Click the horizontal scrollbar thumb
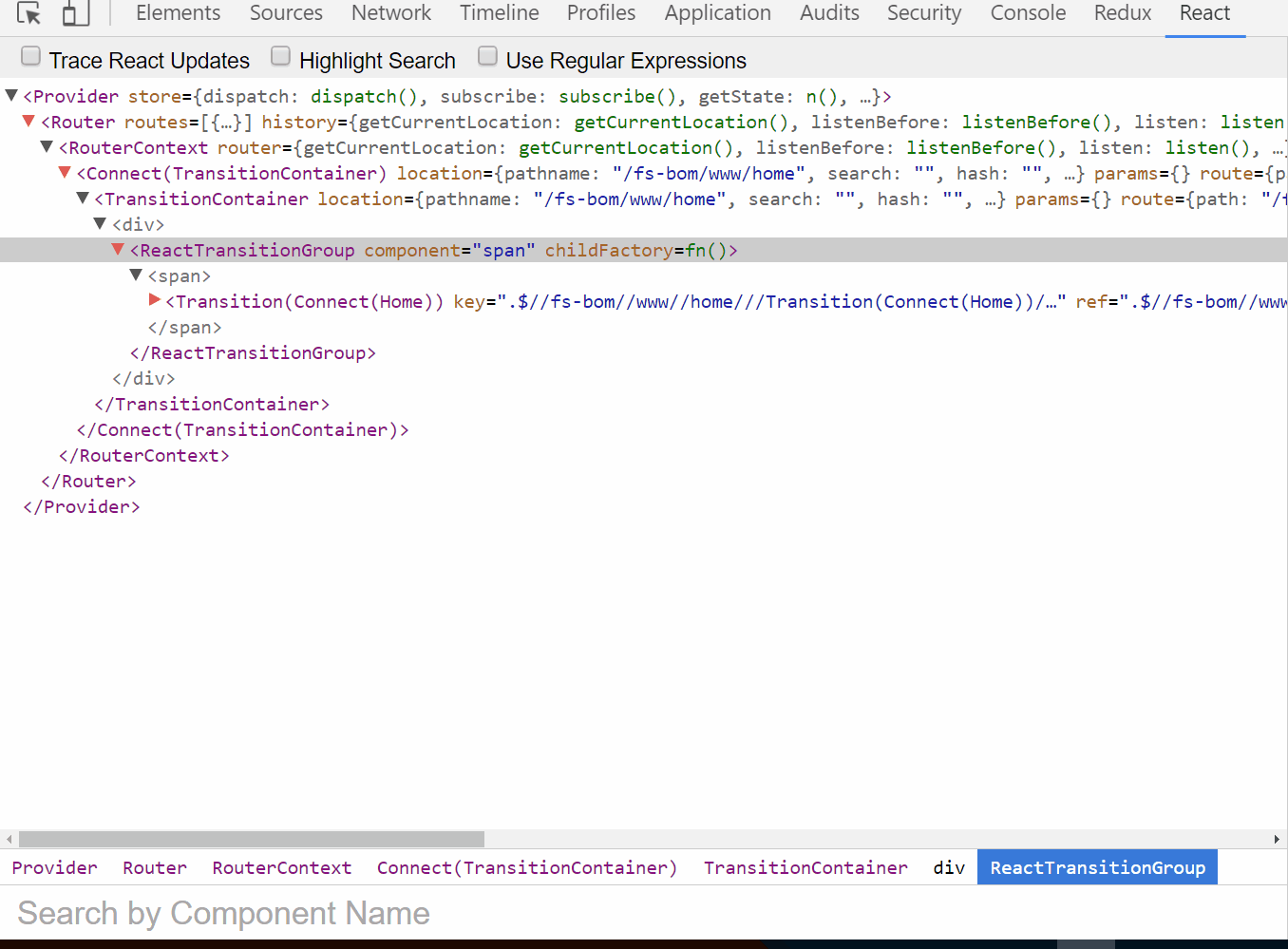 [252, 839]
